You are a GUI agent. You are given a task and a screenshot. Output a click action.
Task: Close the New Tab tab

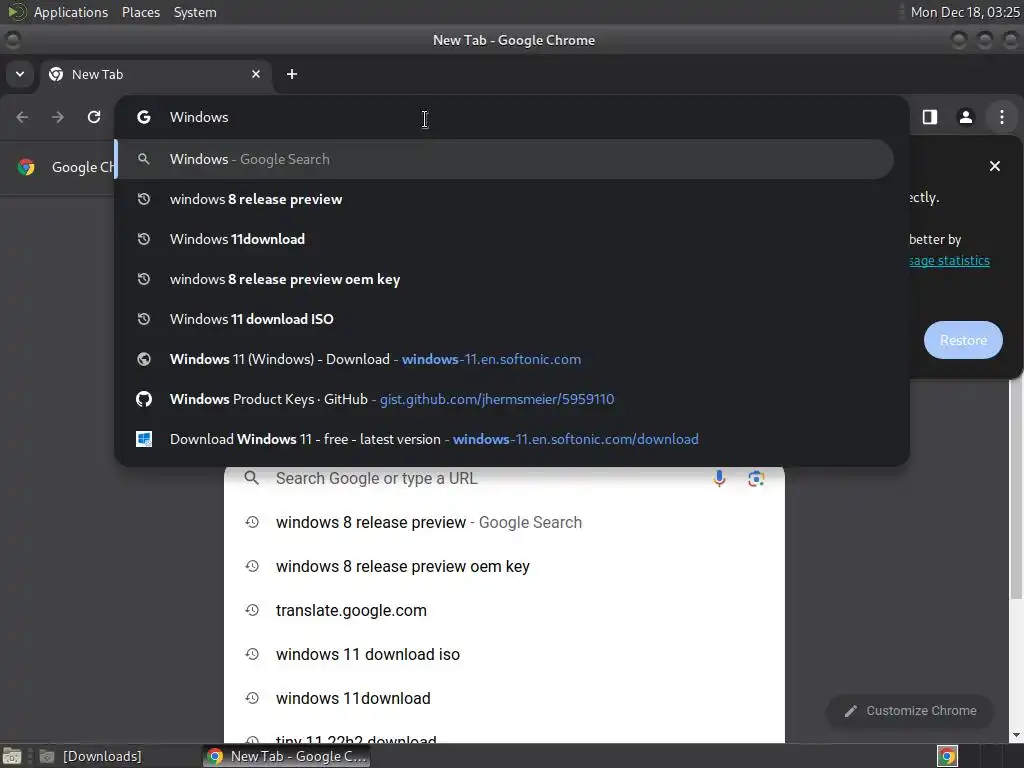(x=256, y=74)
